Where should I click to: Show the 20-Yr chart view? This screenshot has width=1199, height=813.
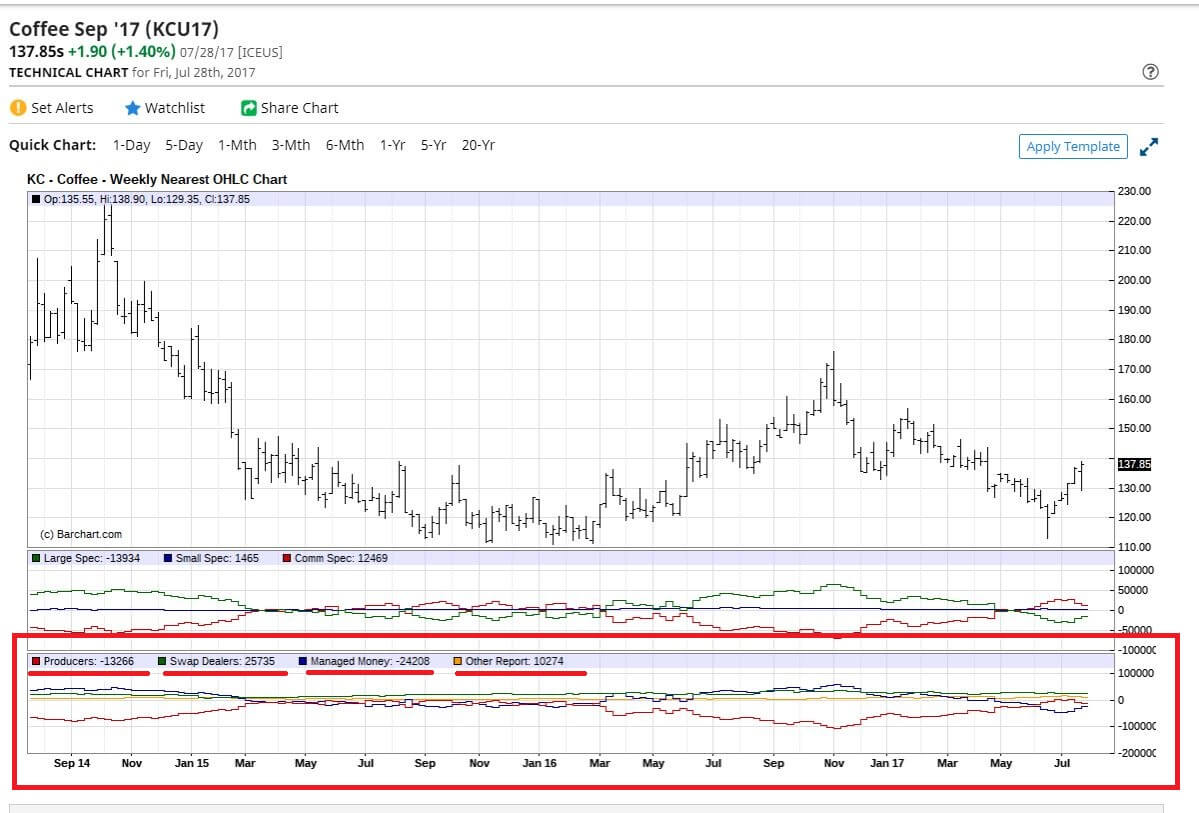(x=478, y=145)
